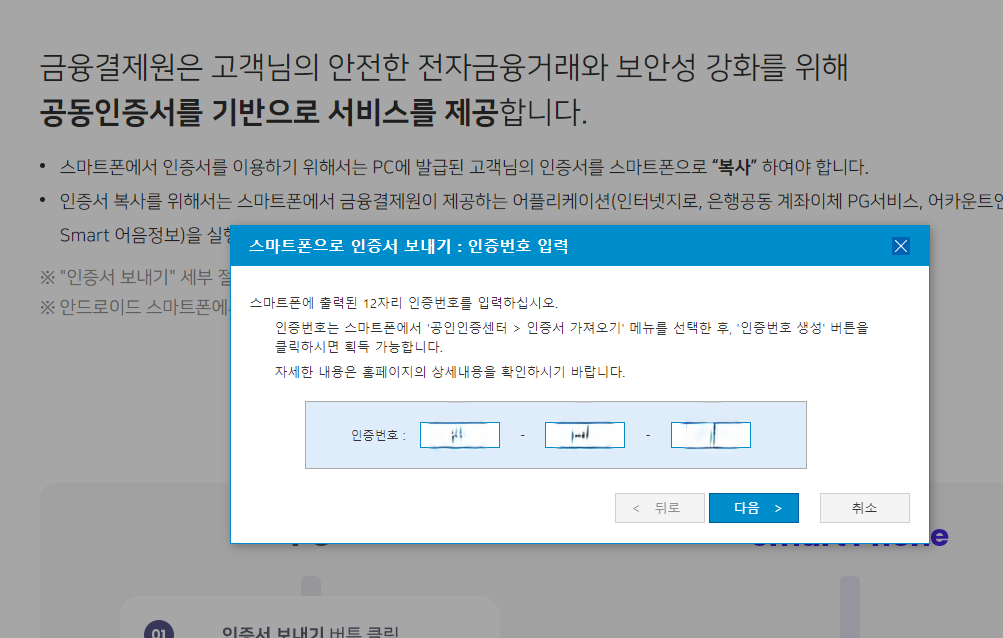Click the note ※ 안드로이드 스마트폰에

click(135, 307)
